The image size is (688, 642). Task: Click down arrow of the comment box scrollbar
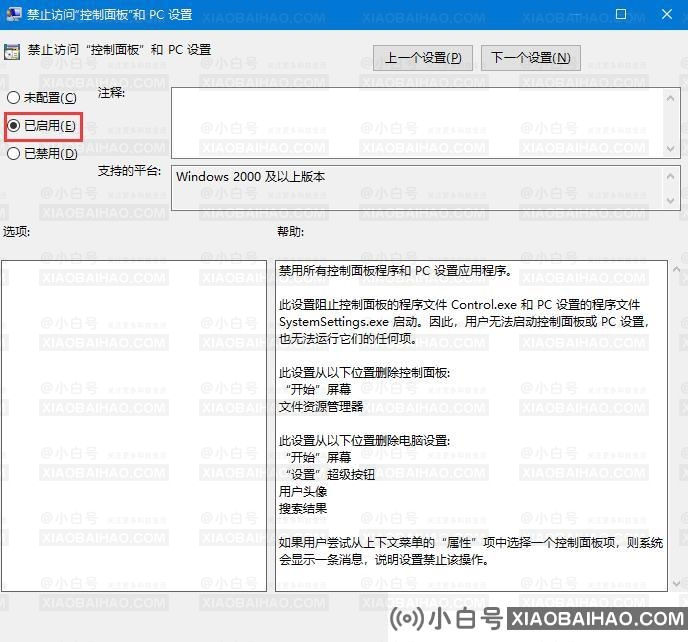[x=670, y=148]
